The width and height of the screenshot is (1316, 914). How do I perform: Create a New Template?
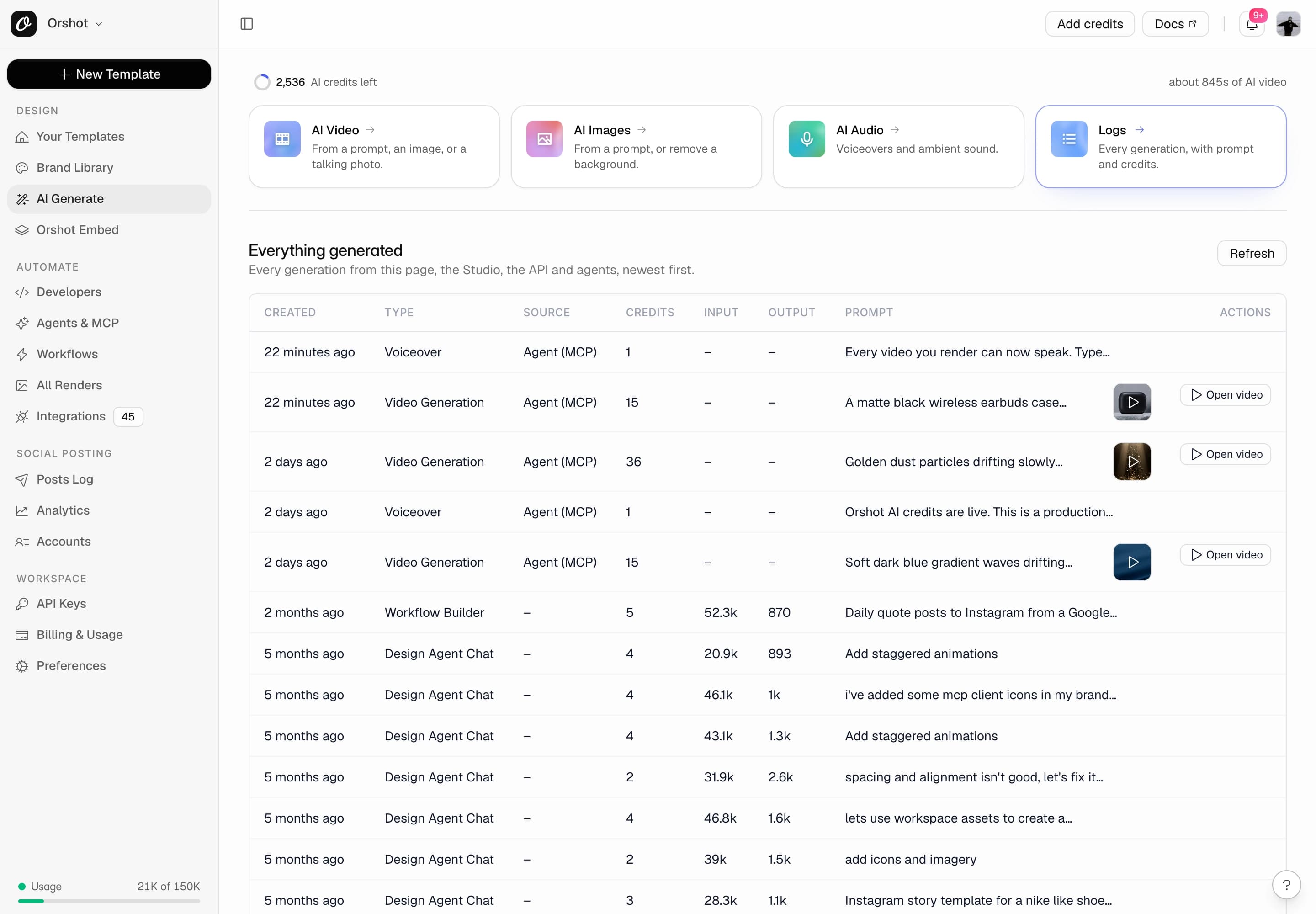coord(109,74)
